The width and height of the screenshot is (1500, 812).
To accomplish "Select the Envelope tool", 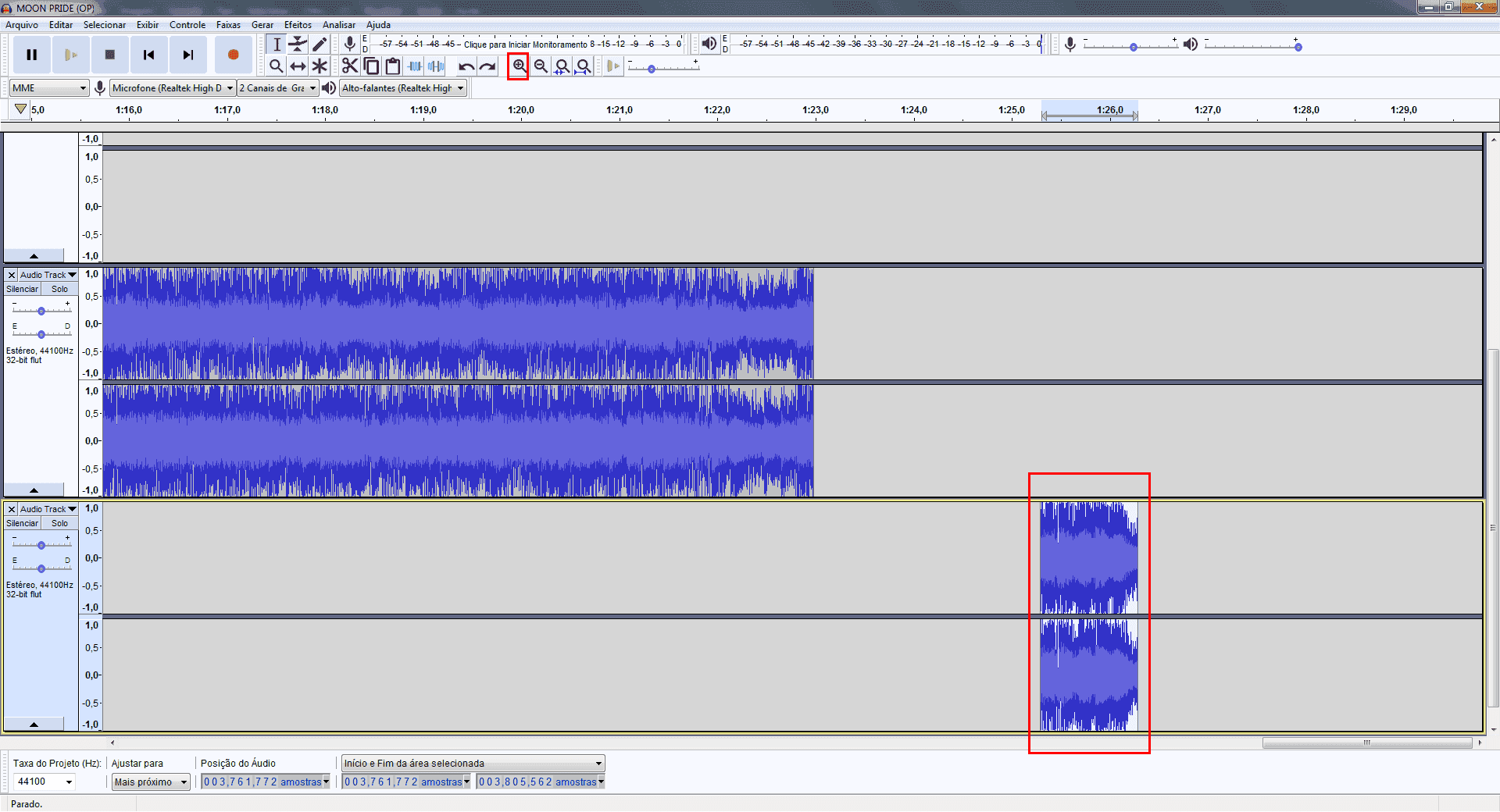I will click(x=298, y=45).
